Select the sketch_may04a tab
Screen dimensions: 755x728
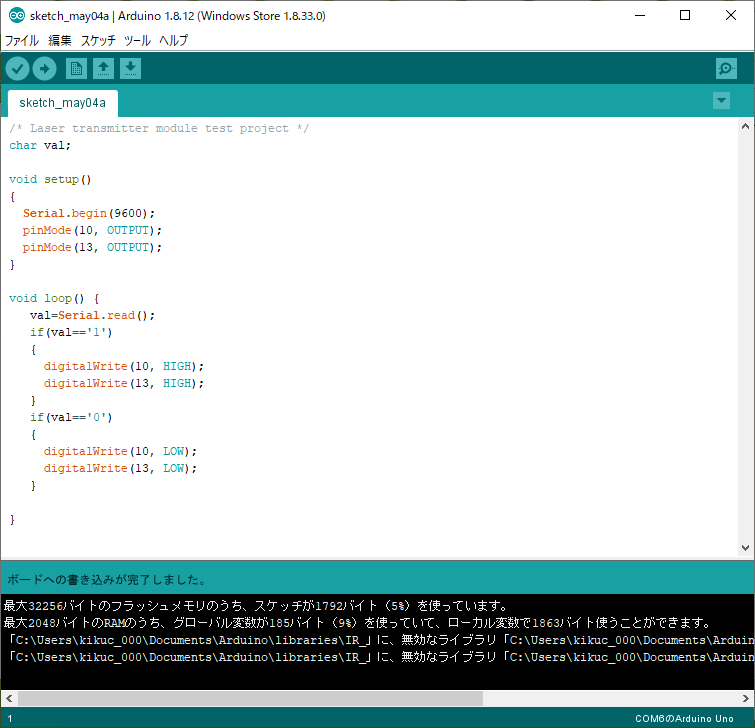[62, 103]
